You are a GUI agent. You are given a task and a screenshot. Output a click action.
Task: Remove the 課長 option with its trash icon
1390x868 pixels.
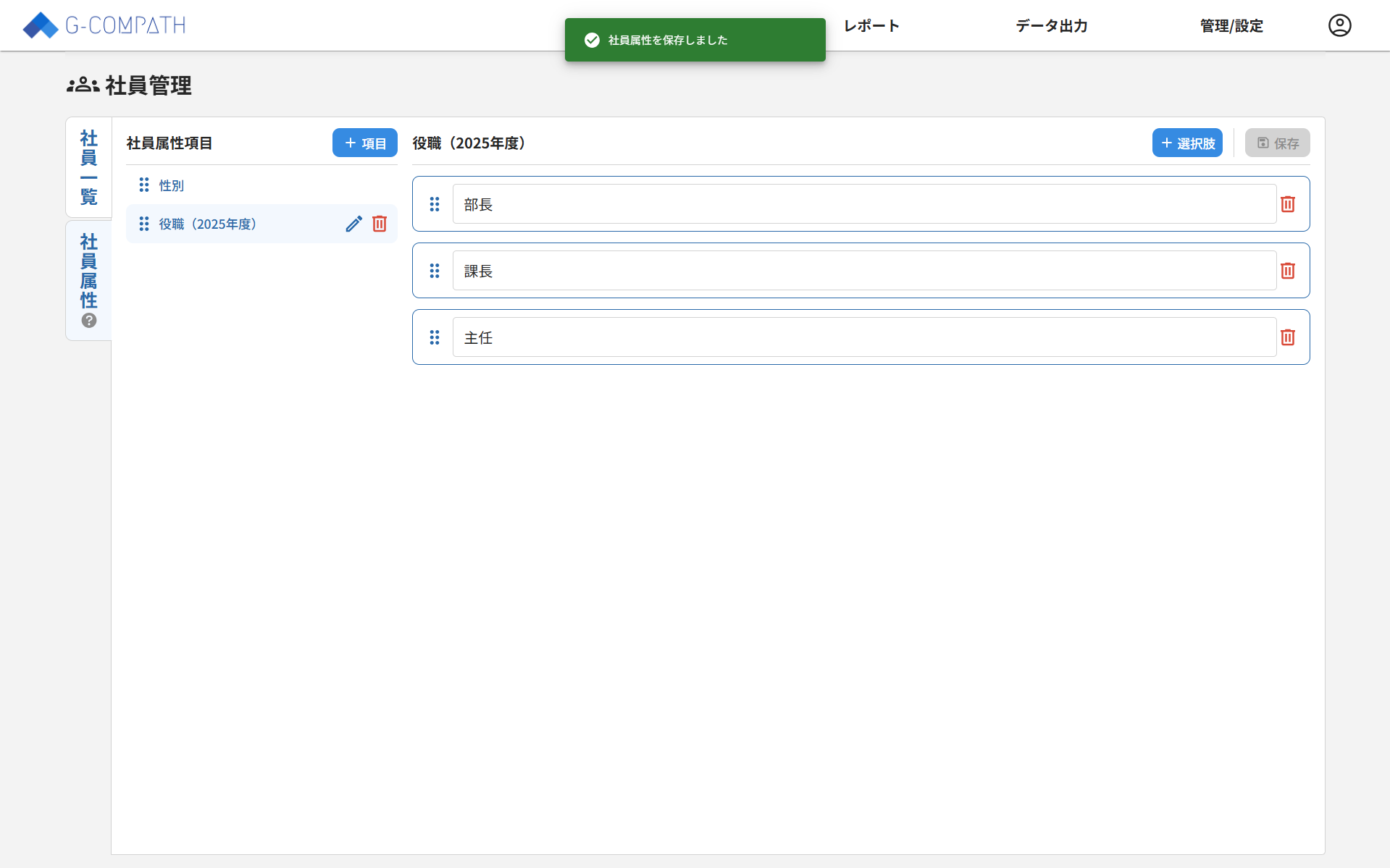pyautogui.click(x=1287, y=270)
